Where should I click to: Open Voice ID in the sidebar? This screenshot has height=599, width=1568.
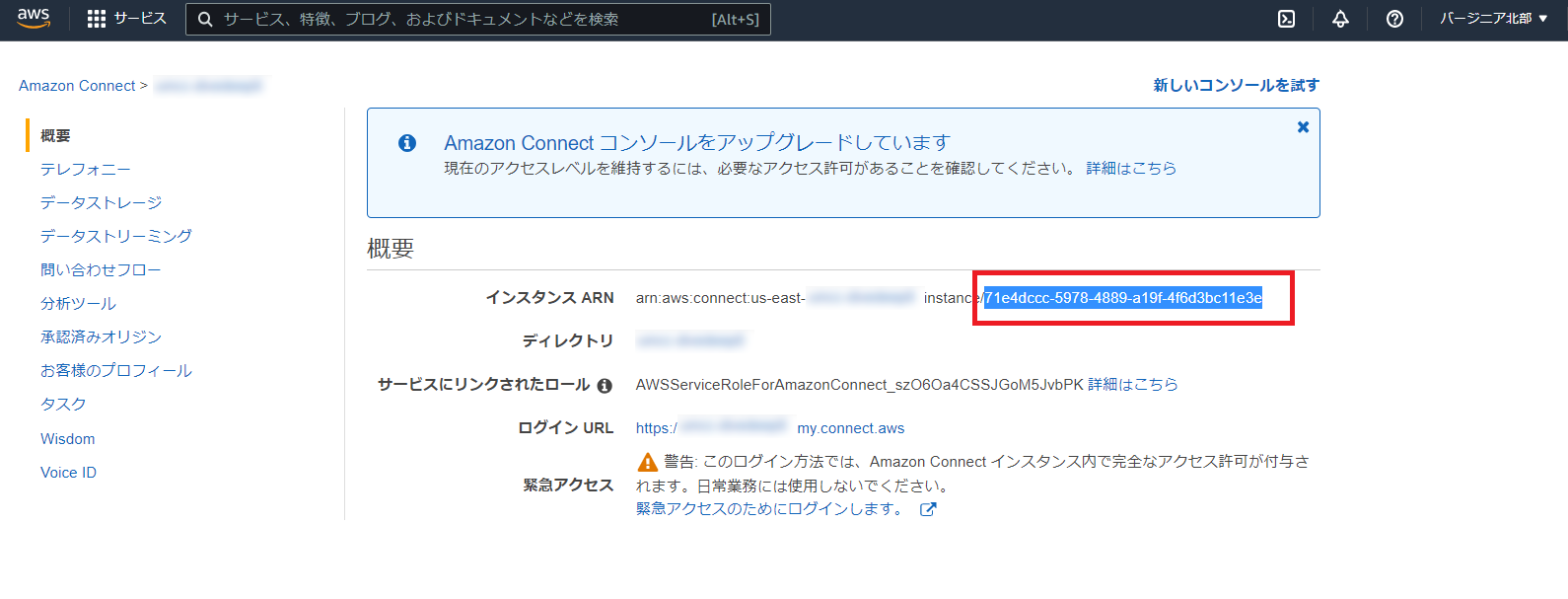(69, 473)
